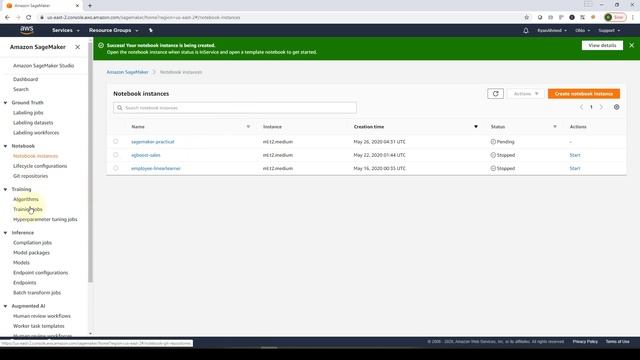The height and width of the screenshot is (360, 640).
Task: Open Worker task templates
Action: [39, 326]
